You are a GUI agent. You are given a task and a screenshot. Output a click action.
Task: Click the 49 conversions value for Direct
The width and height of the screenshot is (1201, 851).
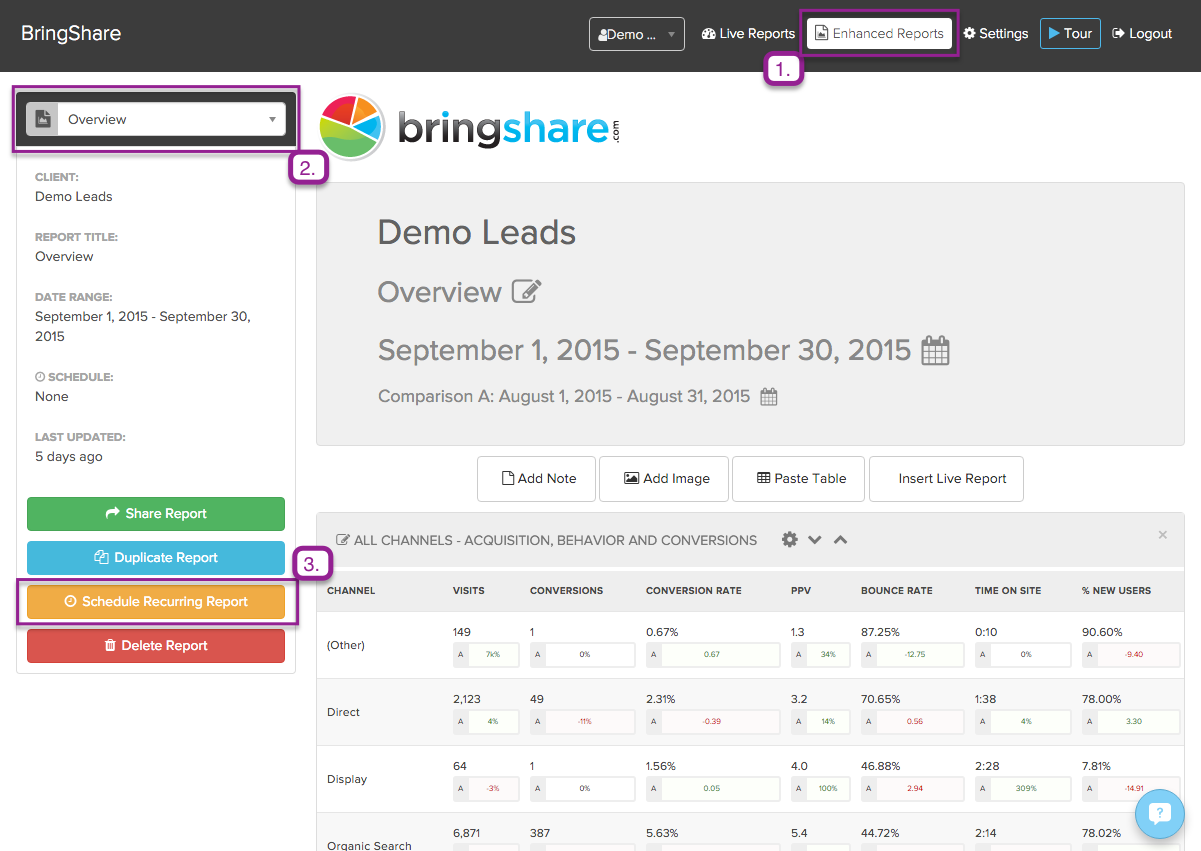point(537,699)
